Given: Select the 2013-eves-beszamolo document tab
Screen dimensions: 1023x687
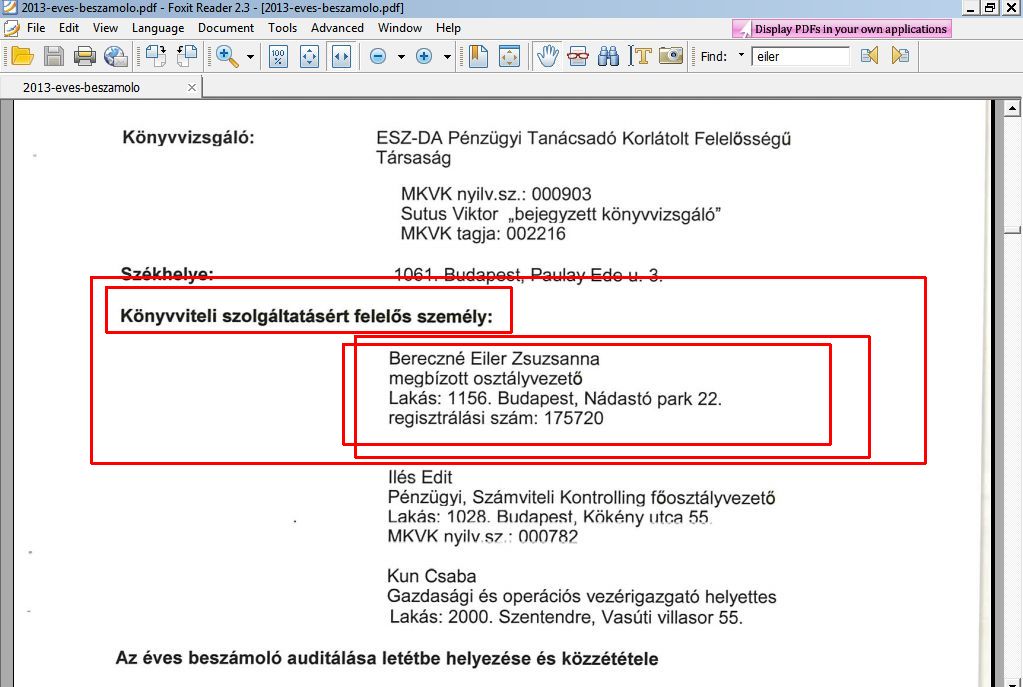Looking at the screenshot, I should pyautogui.click(x=101, y=87).
